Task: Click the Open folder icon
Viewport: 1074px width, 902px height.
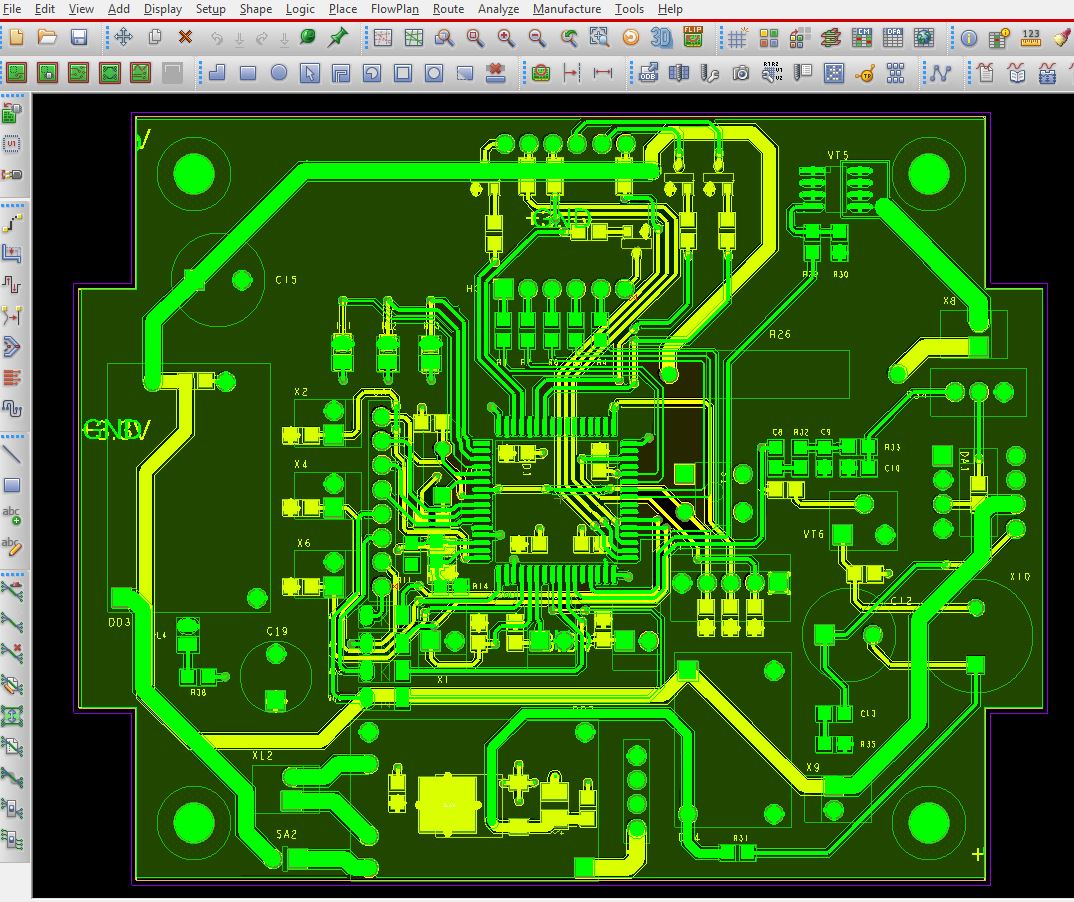Action: (x=47, y=37)
